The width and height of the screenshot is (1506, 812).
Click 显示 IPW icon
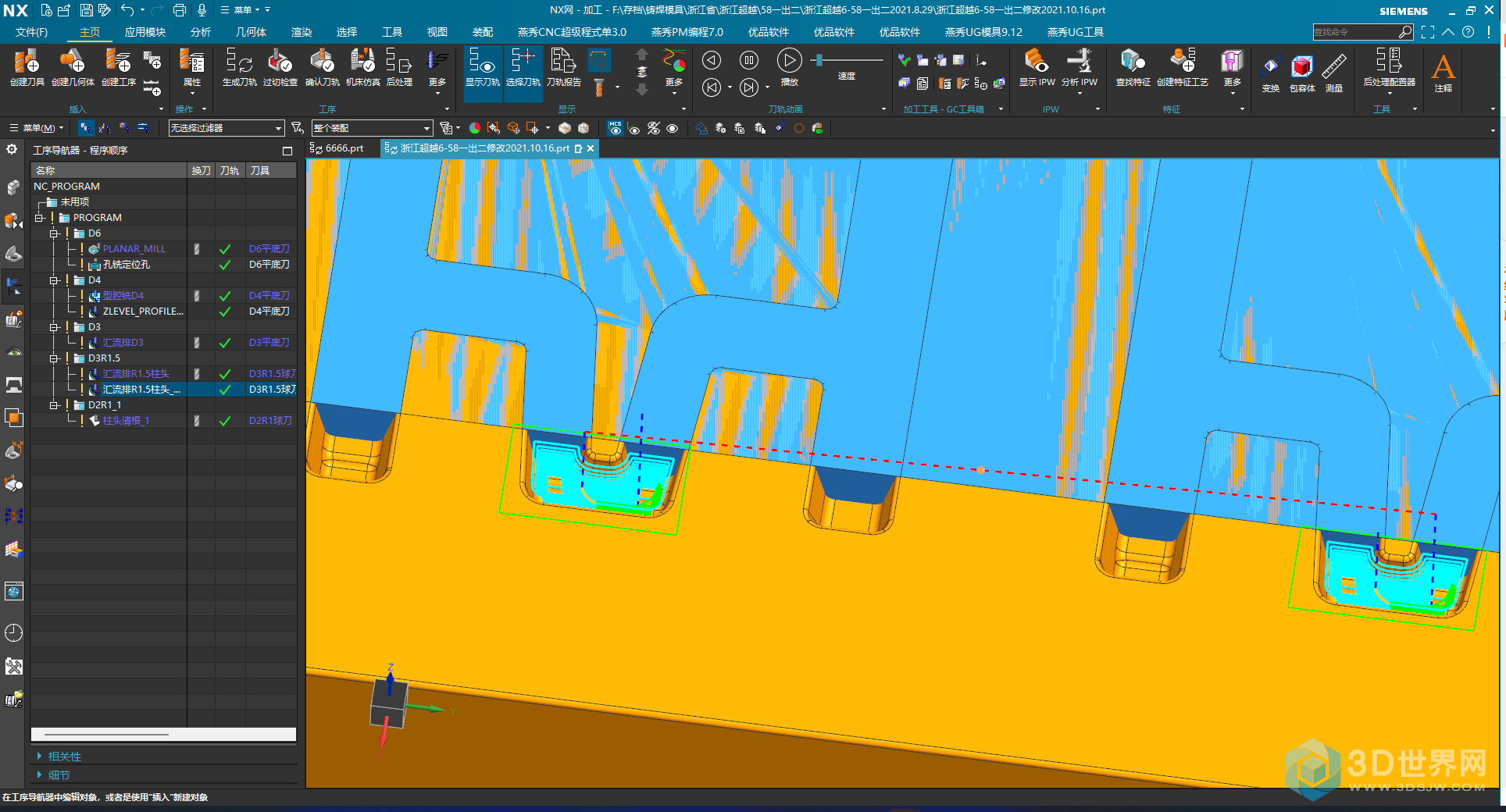tap(1037, 67)
